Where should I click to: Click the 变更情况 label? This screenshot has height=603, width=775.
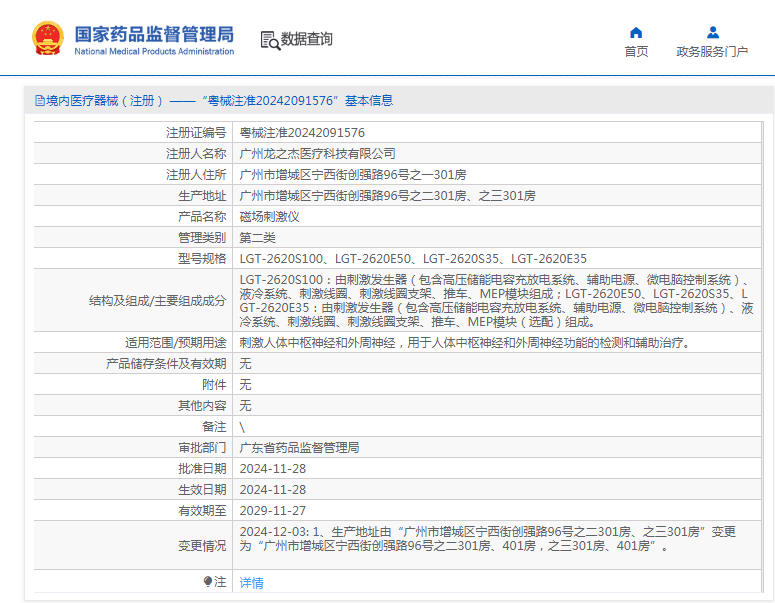click(x=202, y=546)
